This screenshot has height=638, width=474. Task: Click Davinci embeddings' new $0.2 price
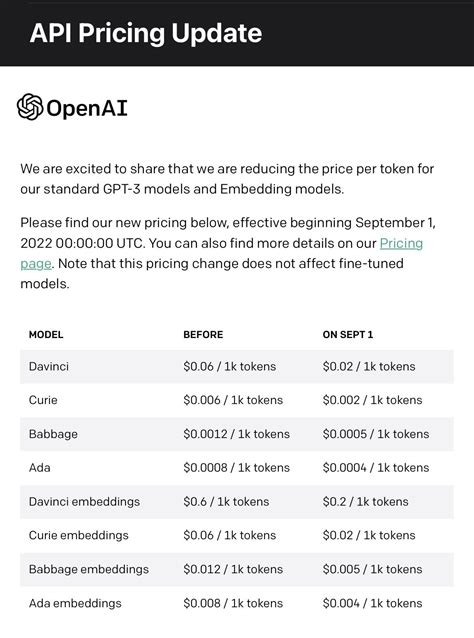(x=365, y=501)
